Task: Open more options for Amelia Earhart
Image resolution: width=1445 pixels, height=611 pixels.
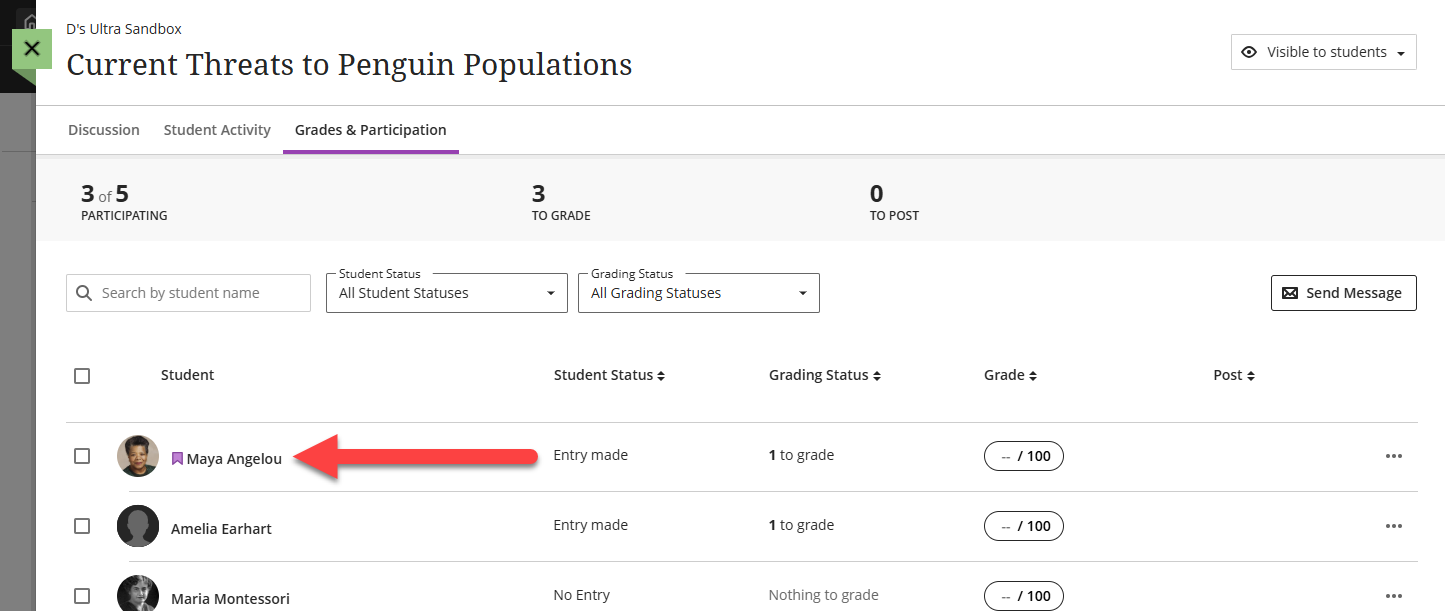Action: click(x=1393, y=526)
